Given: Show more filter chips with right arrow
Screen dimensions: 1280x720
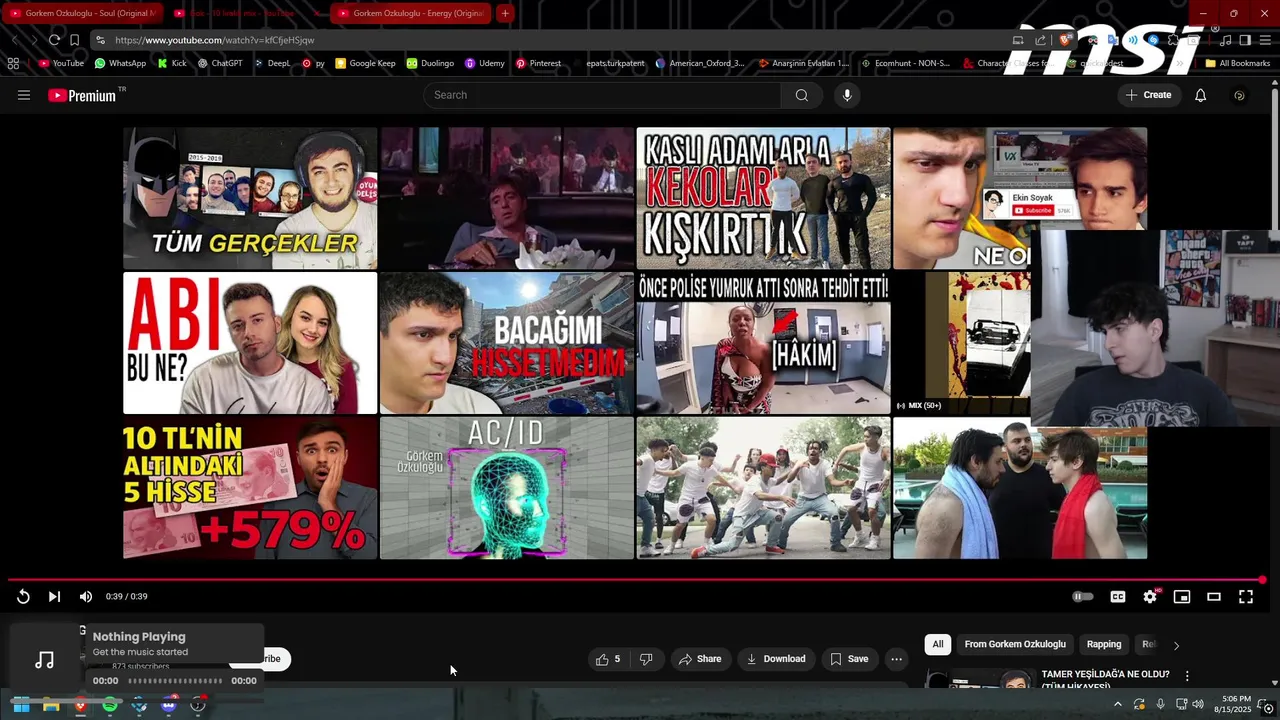Looking at the screenshot, I should tap(1176, 645).
